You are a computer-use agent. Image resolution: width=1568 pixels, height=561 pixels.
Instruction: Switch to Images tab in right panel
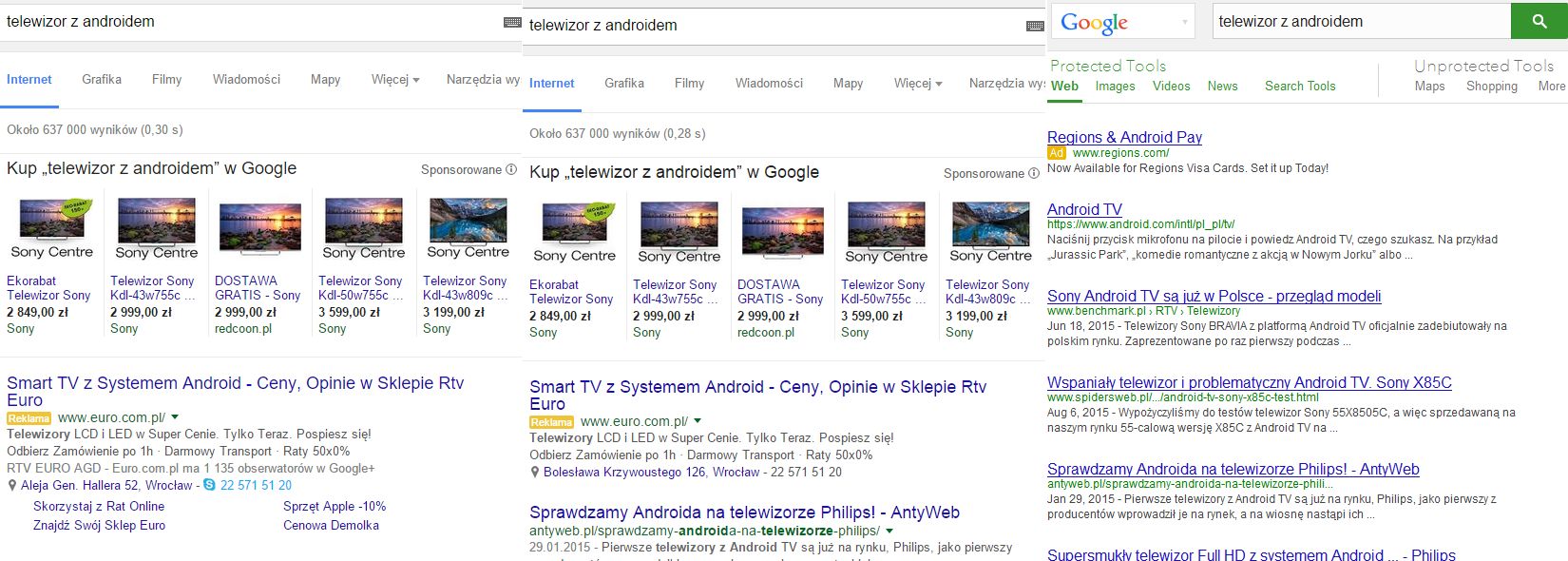(1115, 86)
